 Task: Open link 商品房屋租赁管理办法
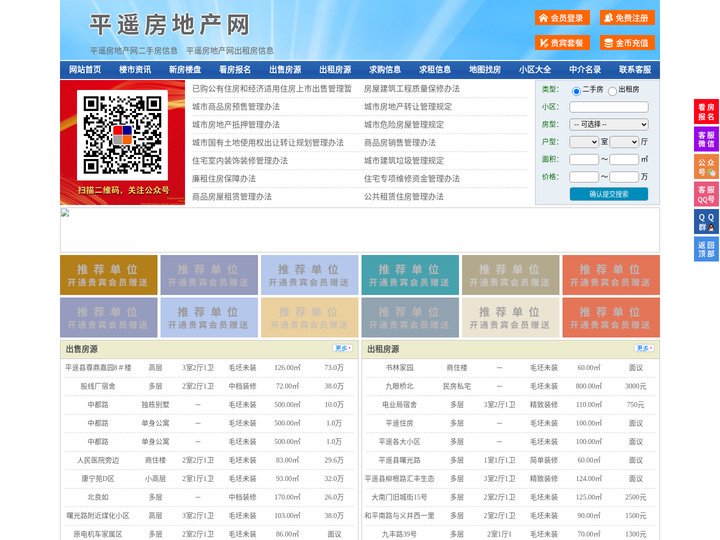[x=232, y=197]
